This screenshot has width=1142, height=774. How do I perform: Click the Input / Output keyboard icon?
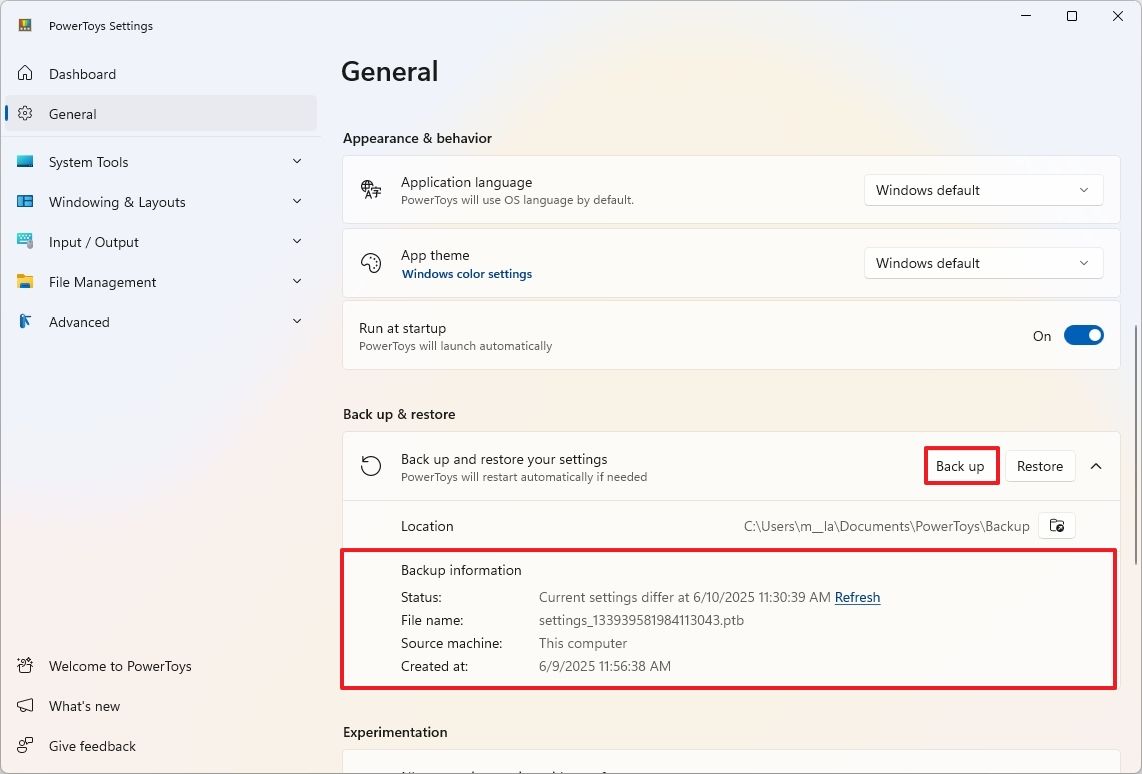click(x=23, y=241)
